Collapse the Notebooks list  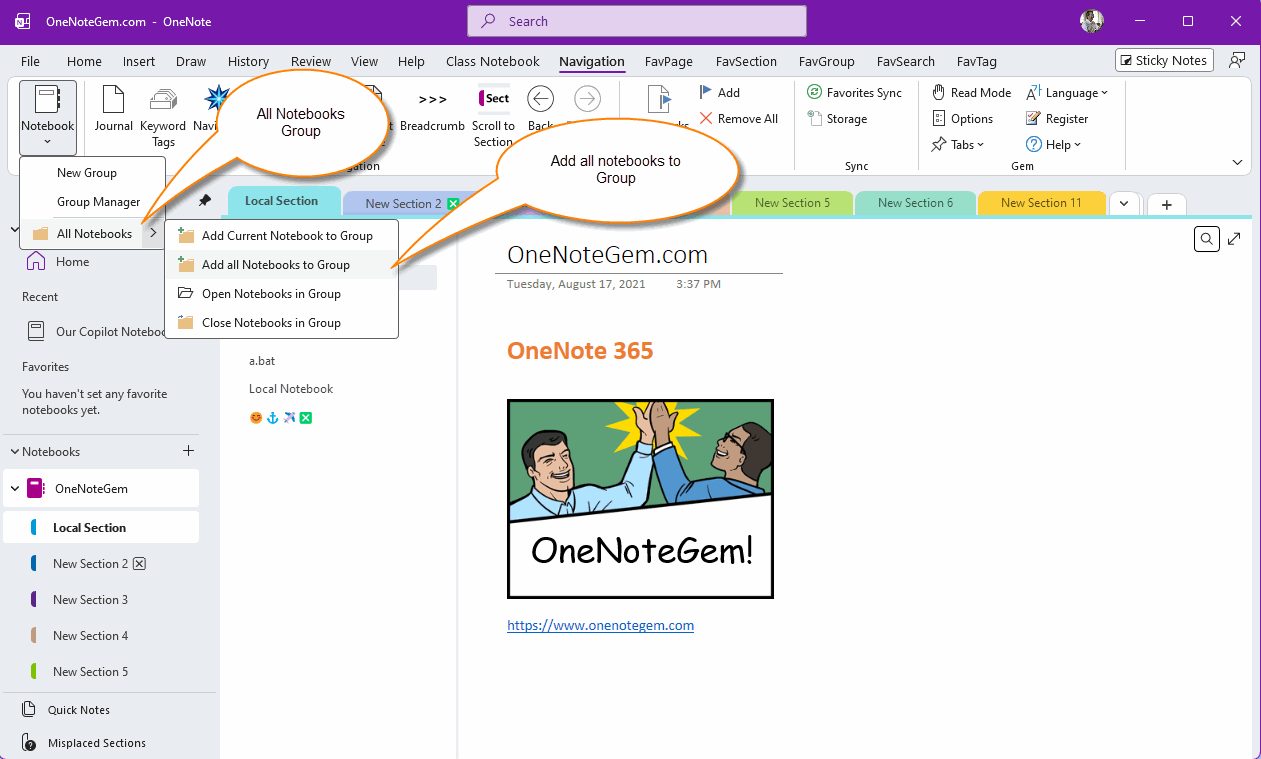[13, 452]
